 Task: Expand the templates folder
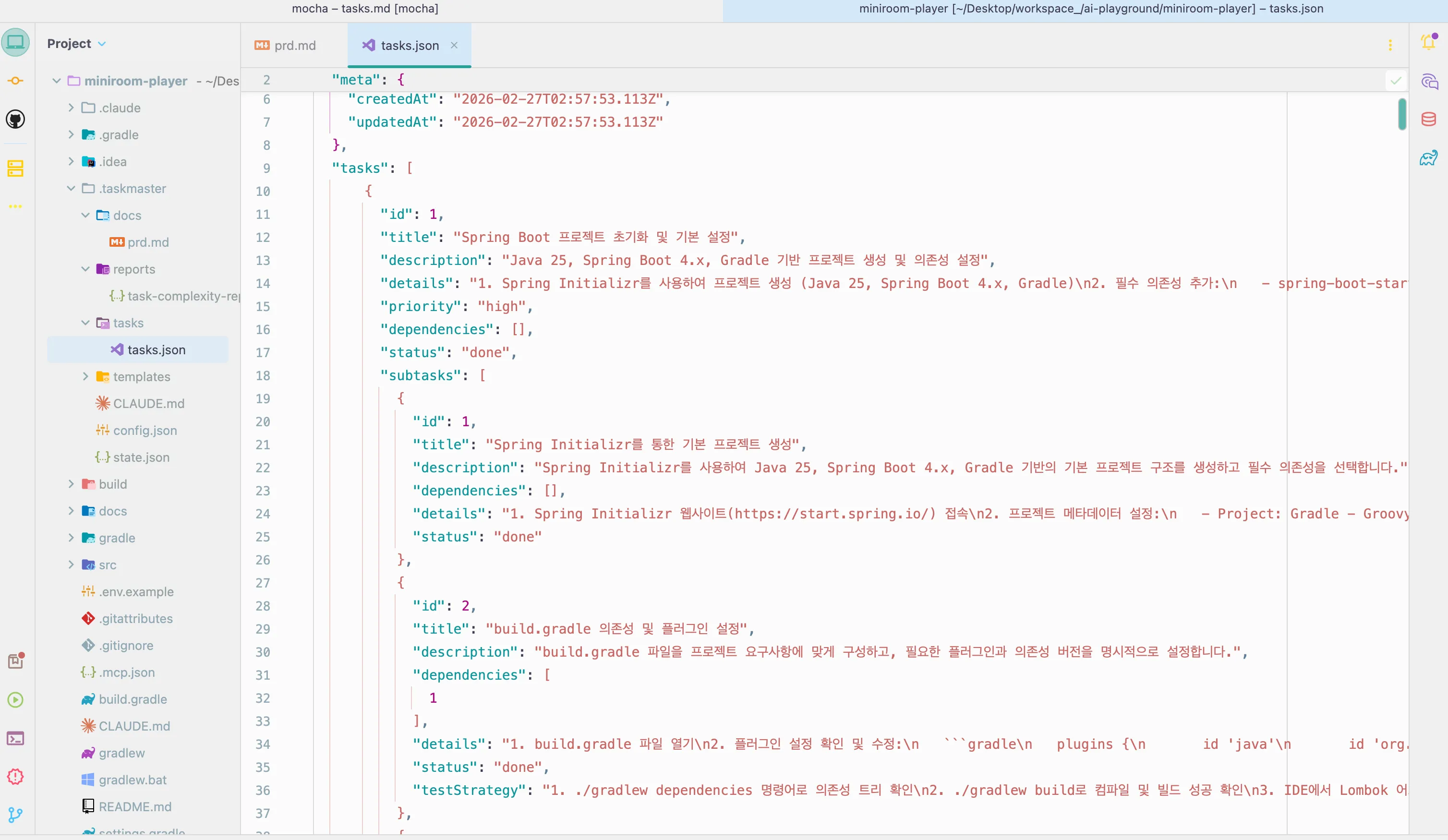85,376
